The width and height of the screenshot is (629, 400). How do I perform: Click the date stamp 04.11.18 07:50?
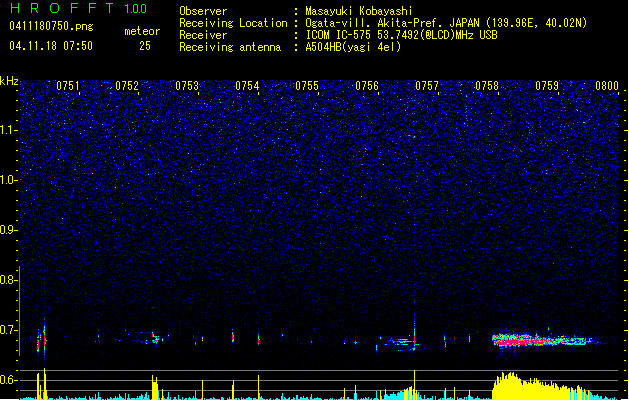click(51, 46)
